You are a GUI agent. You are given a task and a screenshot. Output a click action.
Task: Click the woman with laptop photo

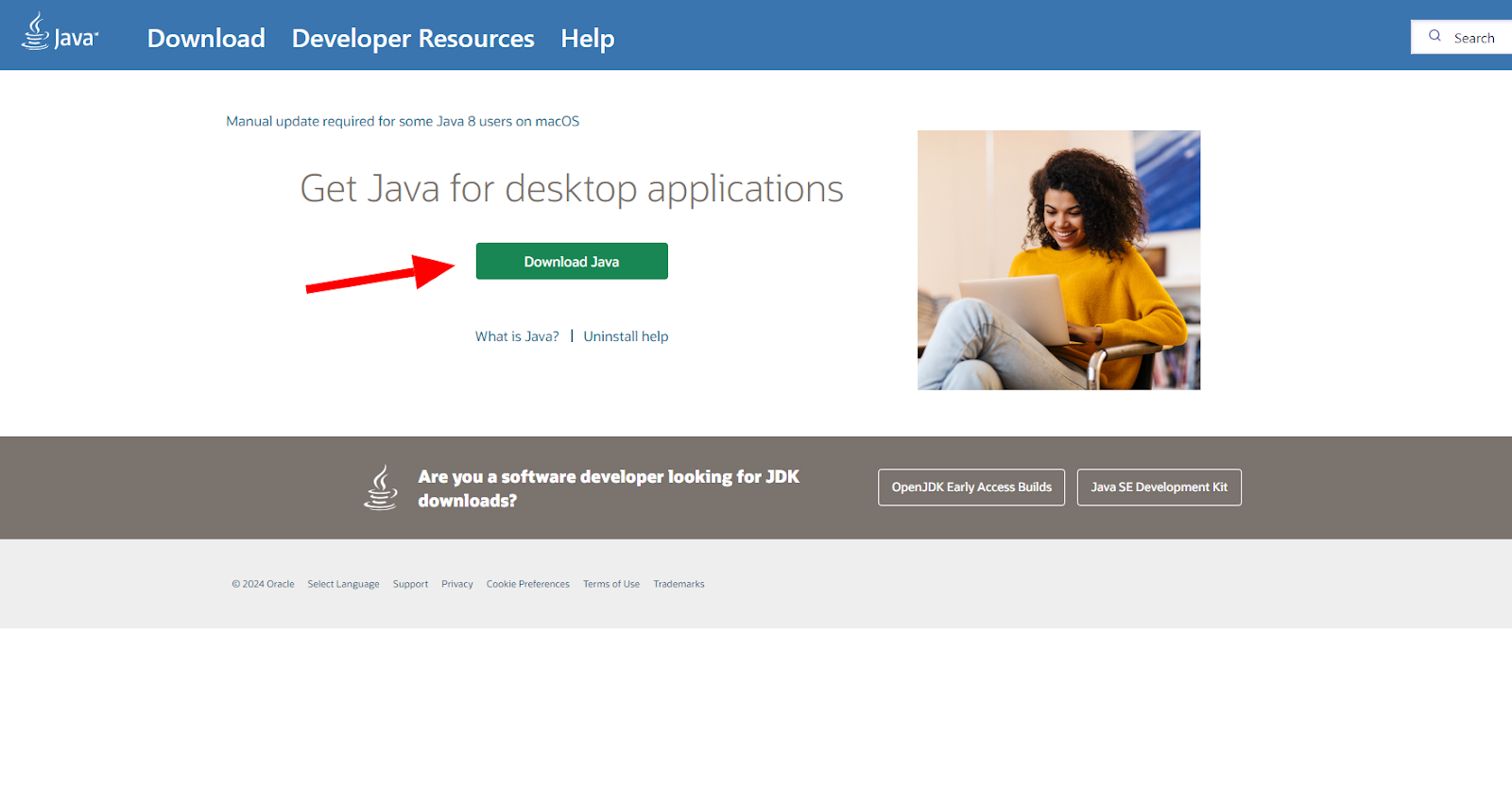pyautogui.click(x=1058, y=260)
